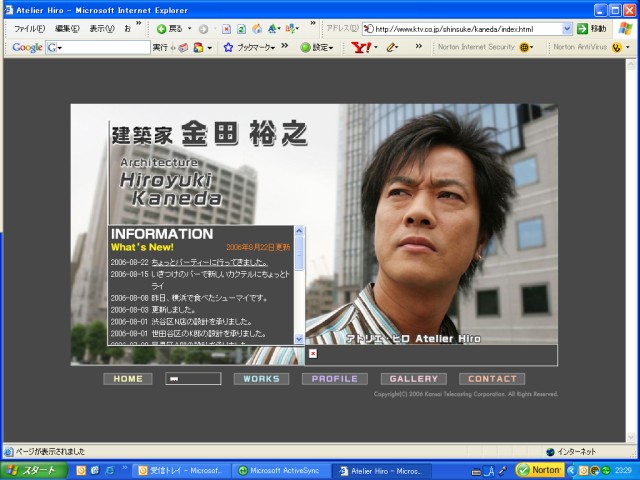Open the ファイル(F) menu
Screen dimensions: 640x480
tap(29, 29)
